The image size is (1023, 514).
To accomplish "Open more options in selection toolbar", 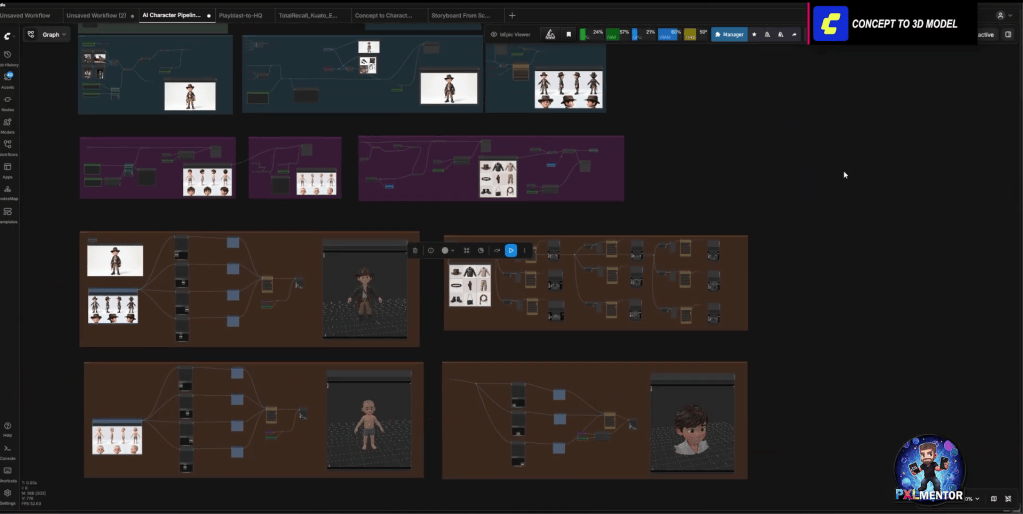I will click(525, 250).
